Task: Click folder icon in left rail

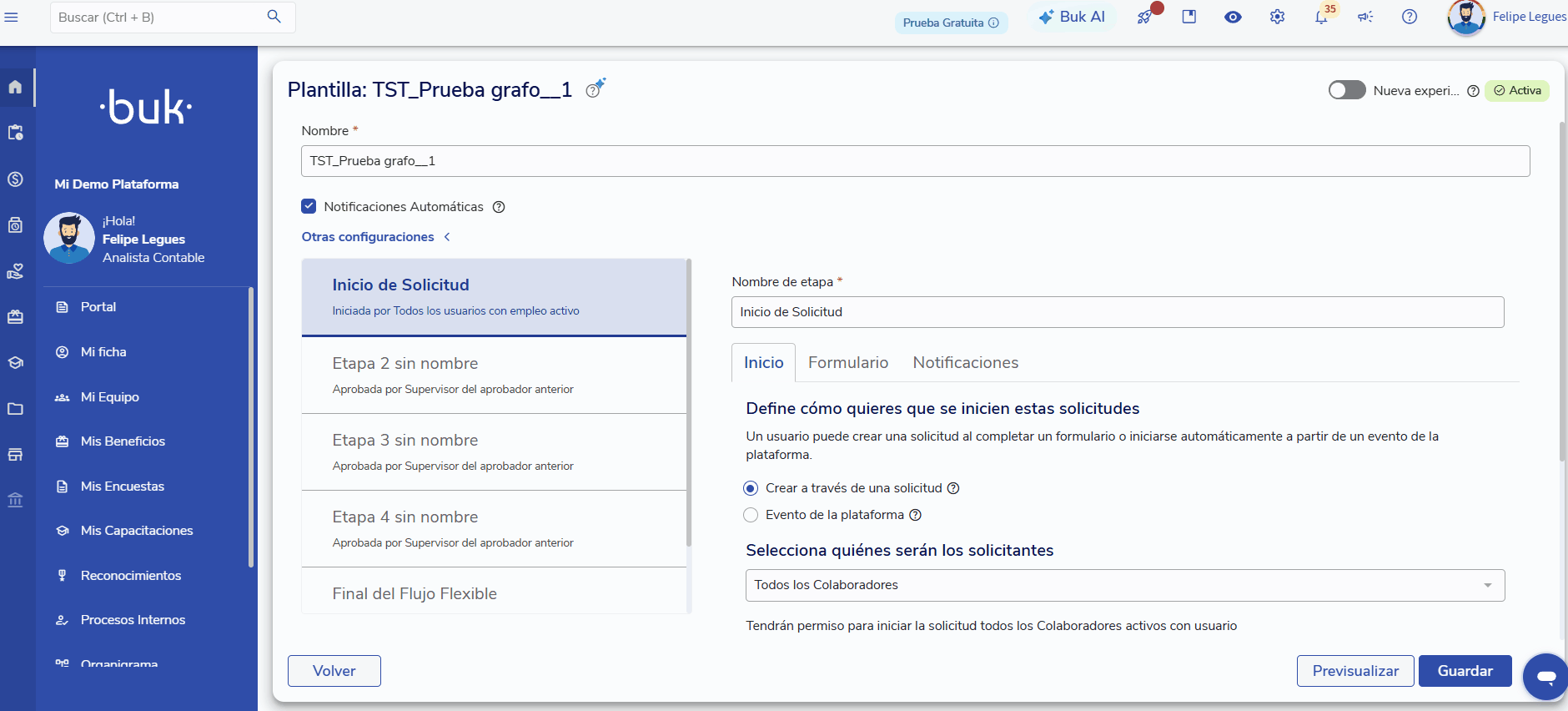Action: pyautogui.click(x=15, y=409)
